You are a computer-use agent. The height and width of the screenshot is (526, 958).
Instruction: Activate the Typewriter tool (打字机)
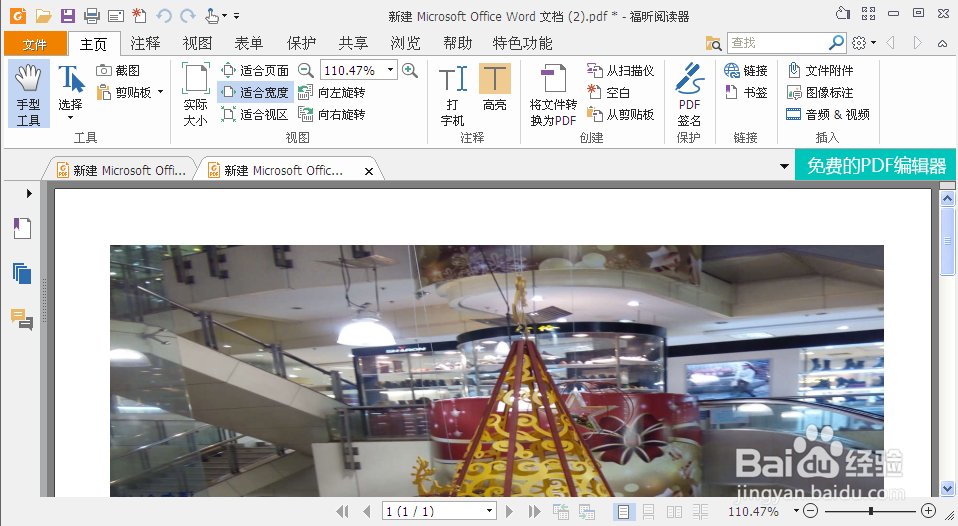(453, 95)
